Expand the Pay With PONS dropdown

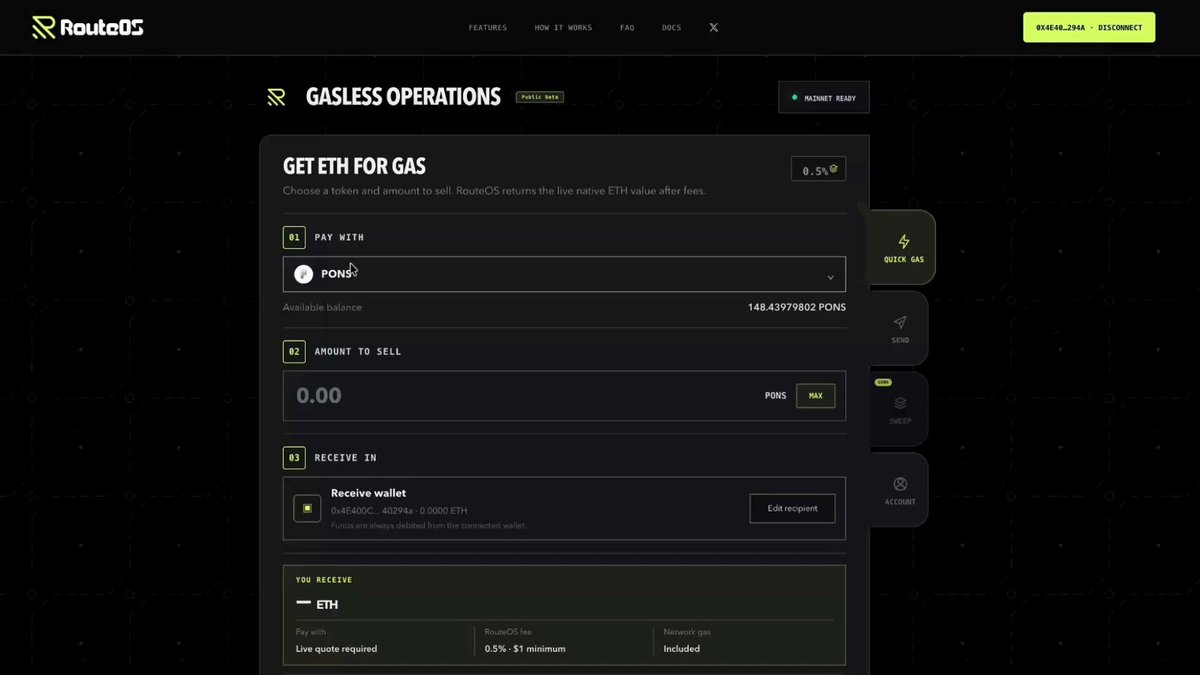click(564, 274)
